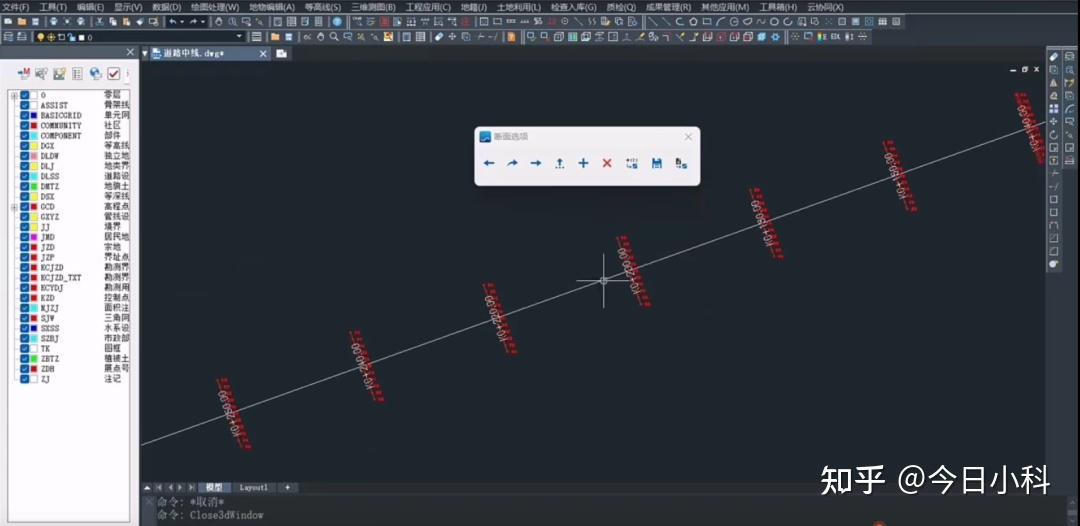Image resolution: width=1080 pixels, height=526 pixels.
Task: Click the blue globe icon in the top toolbar
Action: tap(338, 22)
